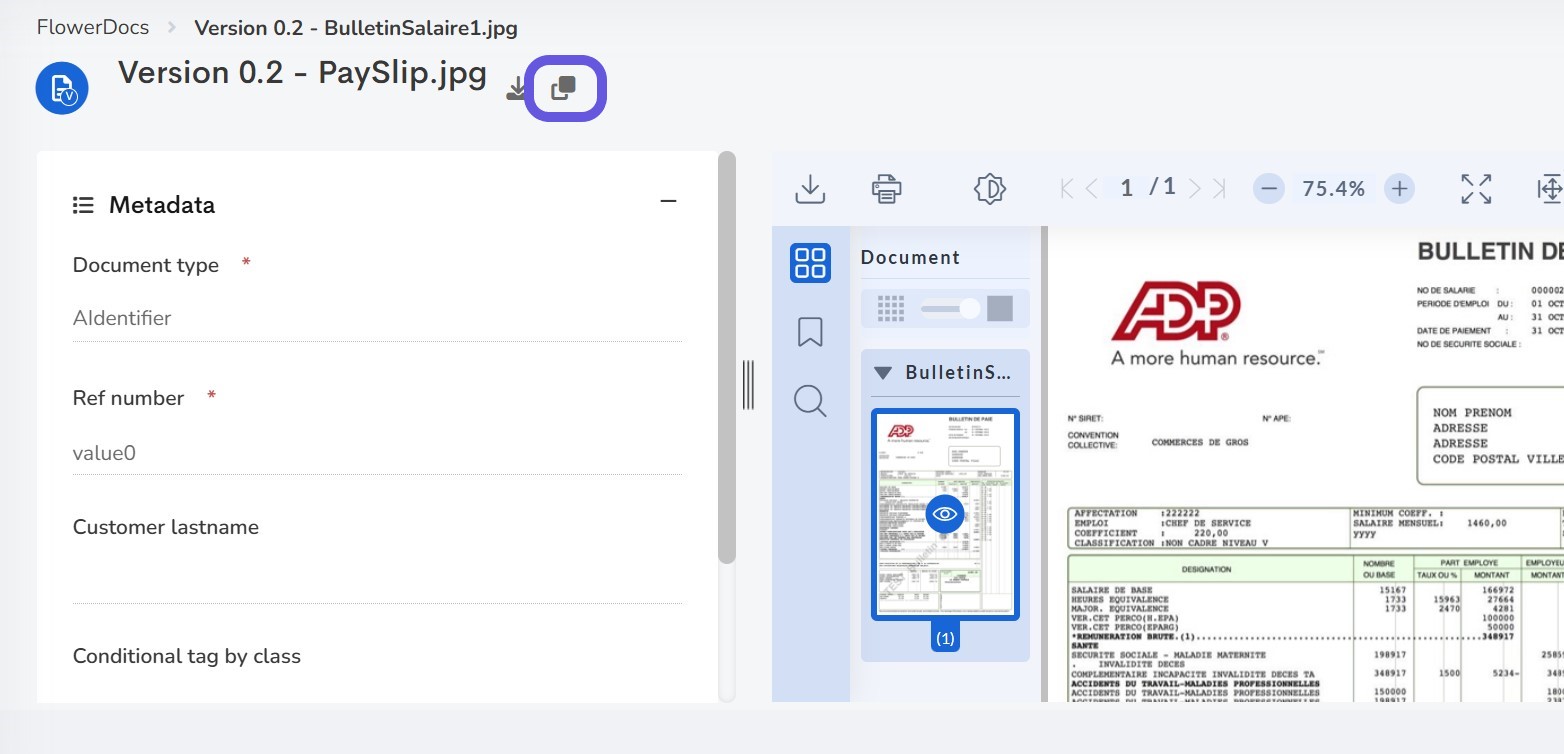Click the highlighted duplicate version icon
The height and width of the screenshot is (754, 1564).
point(565,88)
